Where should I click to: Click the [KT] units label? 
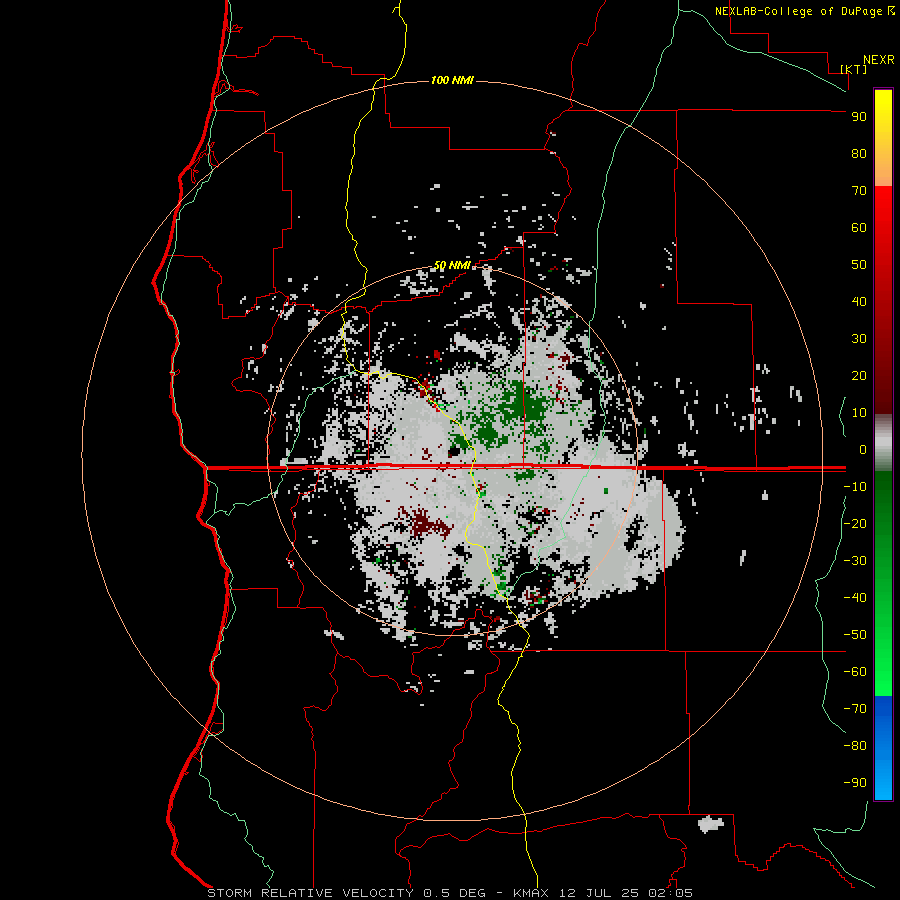[854, 69]
